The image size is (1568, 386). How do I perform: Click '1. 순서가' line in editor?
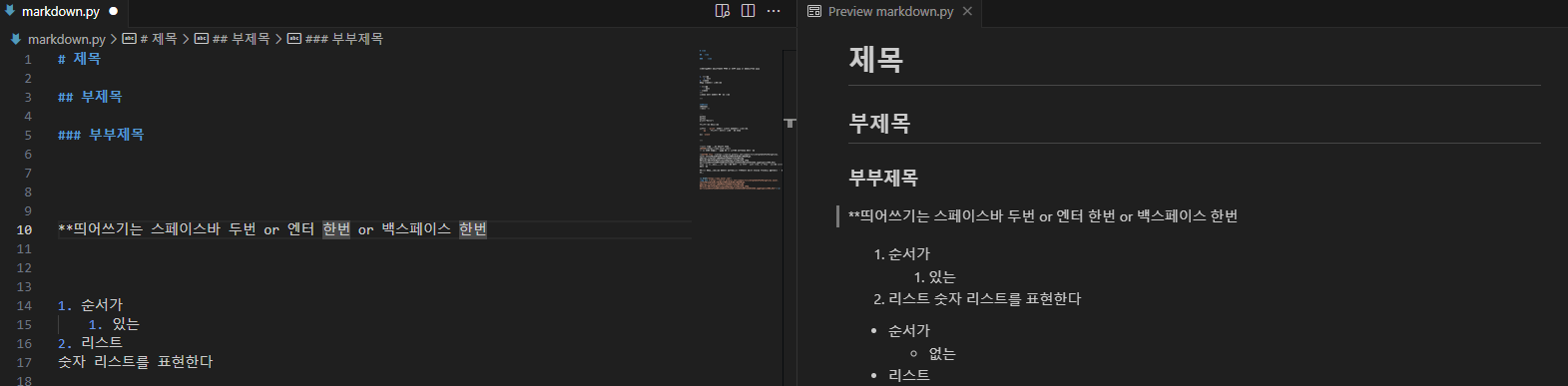90,305
